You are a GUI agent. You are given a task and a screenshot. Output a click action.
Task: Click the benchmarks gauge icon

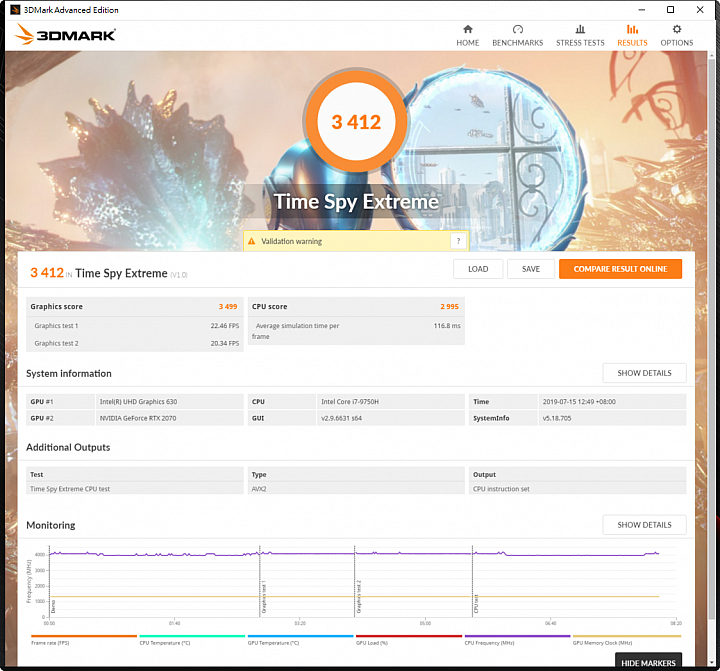518,29
